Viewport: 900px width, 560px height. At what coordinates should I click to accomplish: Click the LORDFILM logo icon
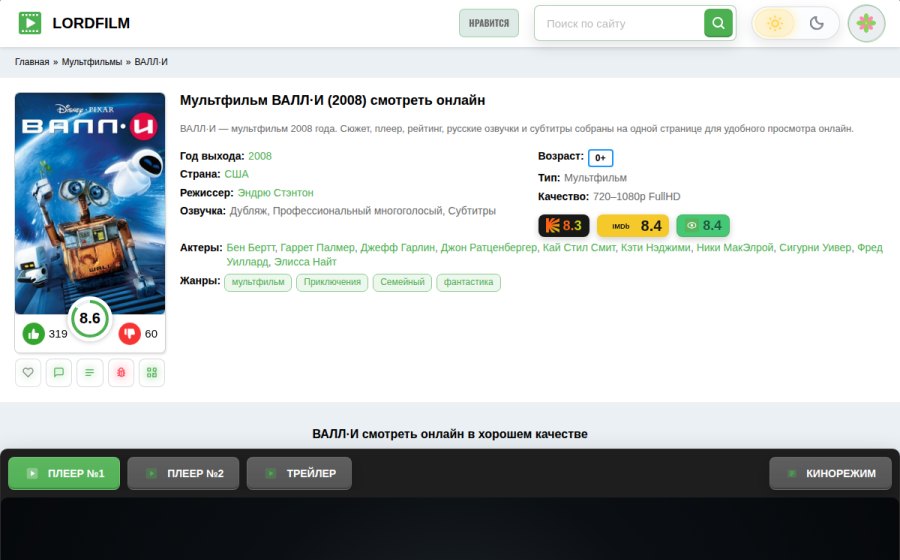(x=30, y=23)
